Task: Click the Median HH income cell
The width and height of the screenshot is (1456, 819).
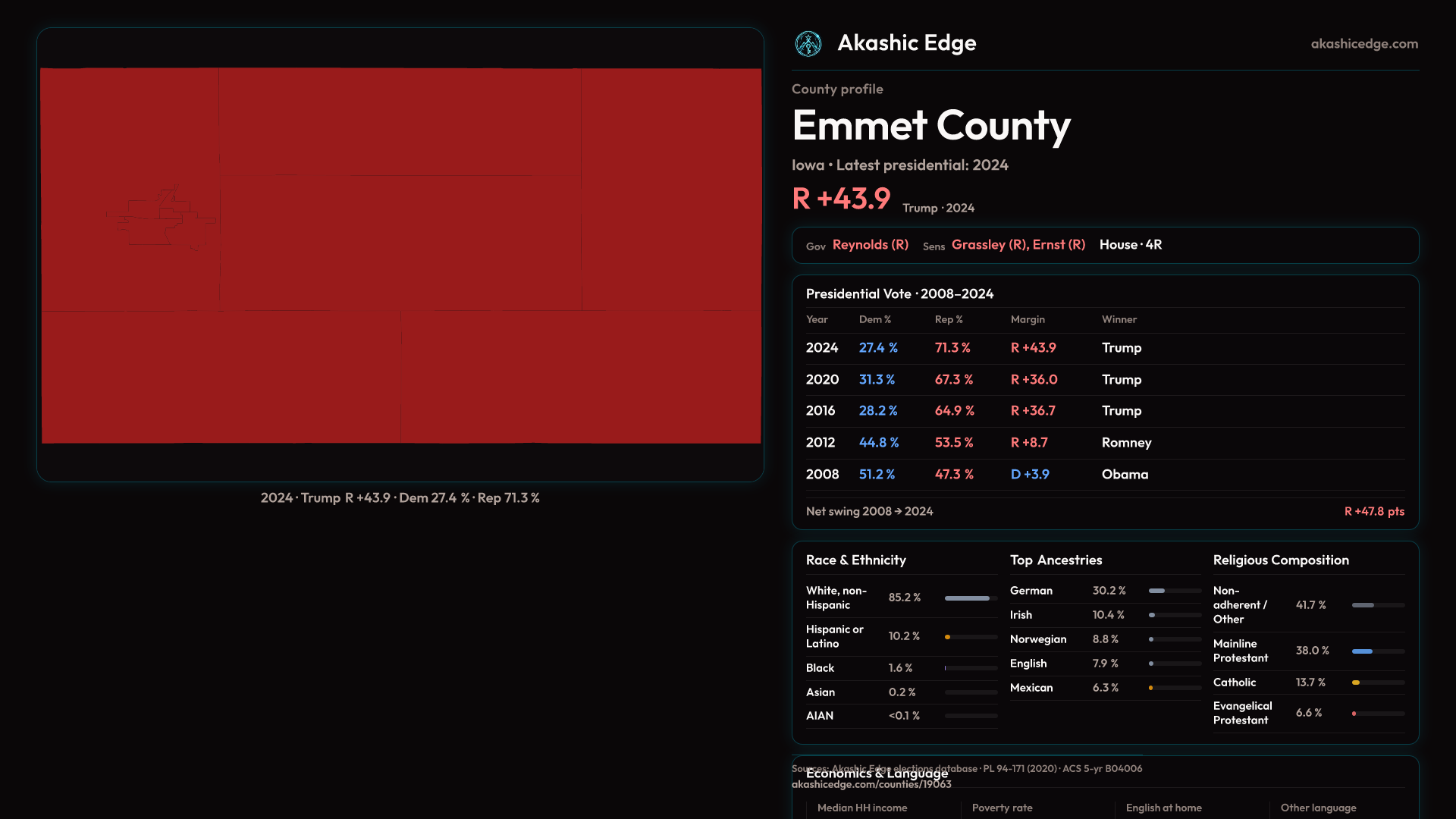Action: (x=862, y=808)
